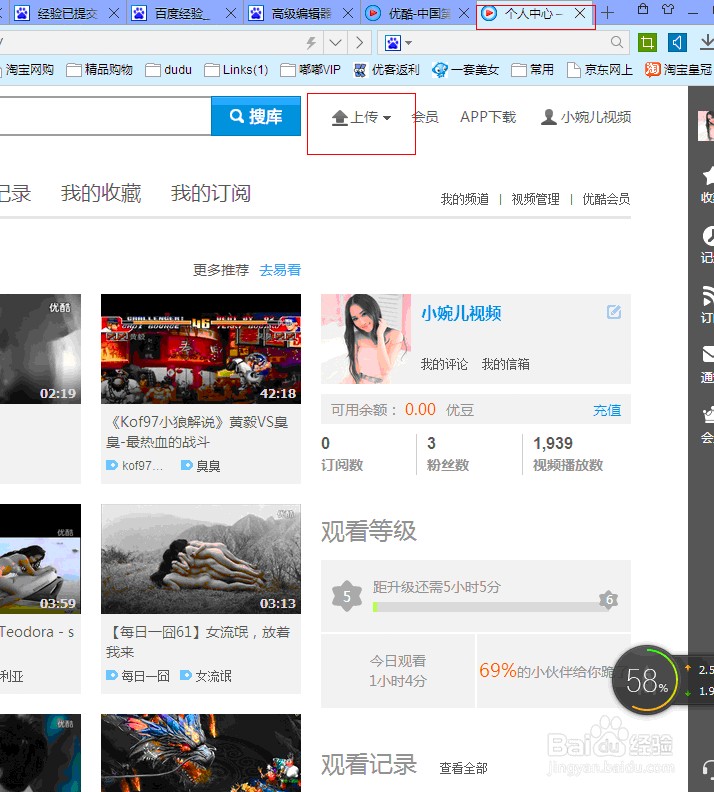This screenshot has height=792, width=714.
Task: Click the 去易看 recommendation link
Action: coord(280,270)
